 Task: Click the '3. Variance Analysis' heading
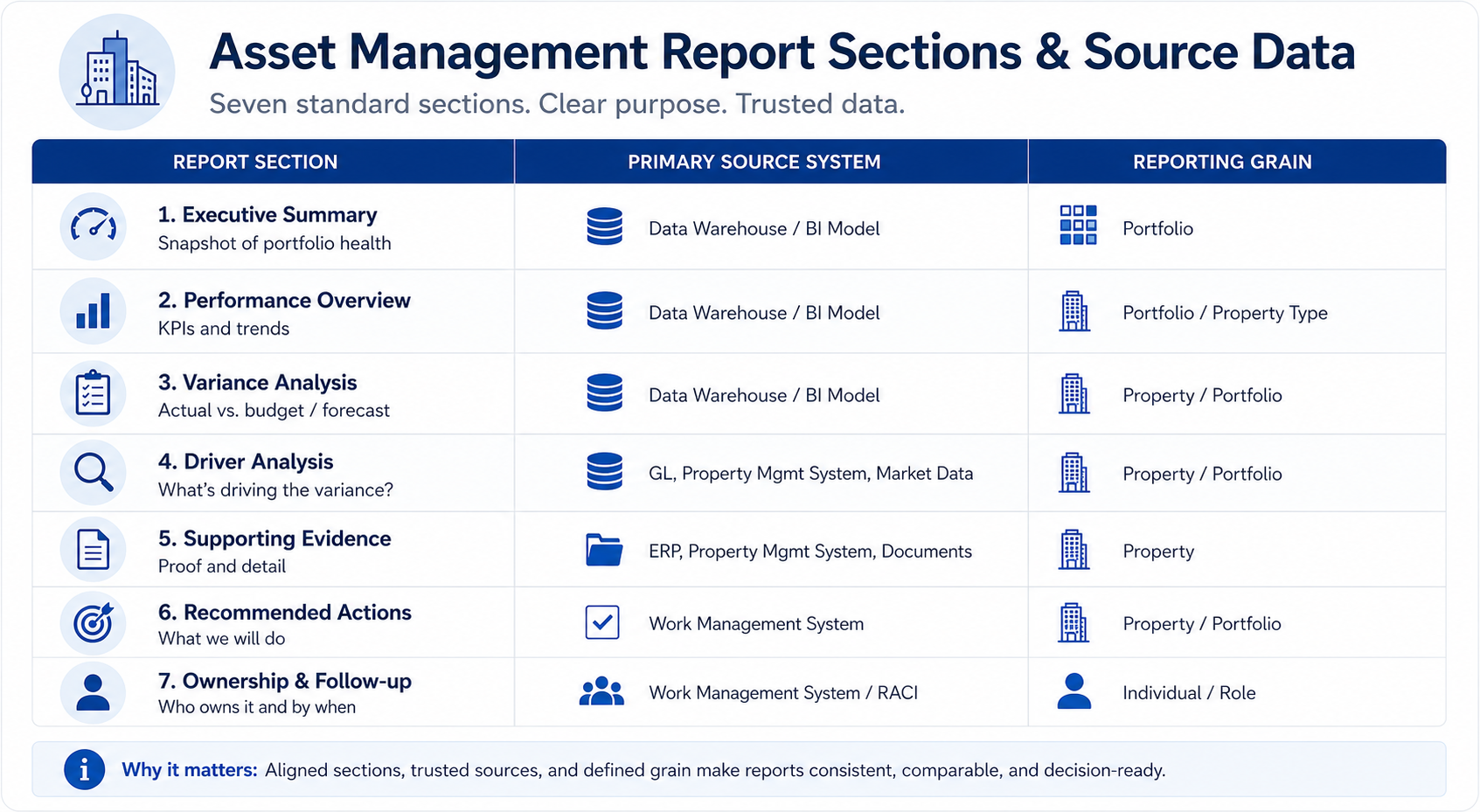pyautogui.click(x=257, y=382)
